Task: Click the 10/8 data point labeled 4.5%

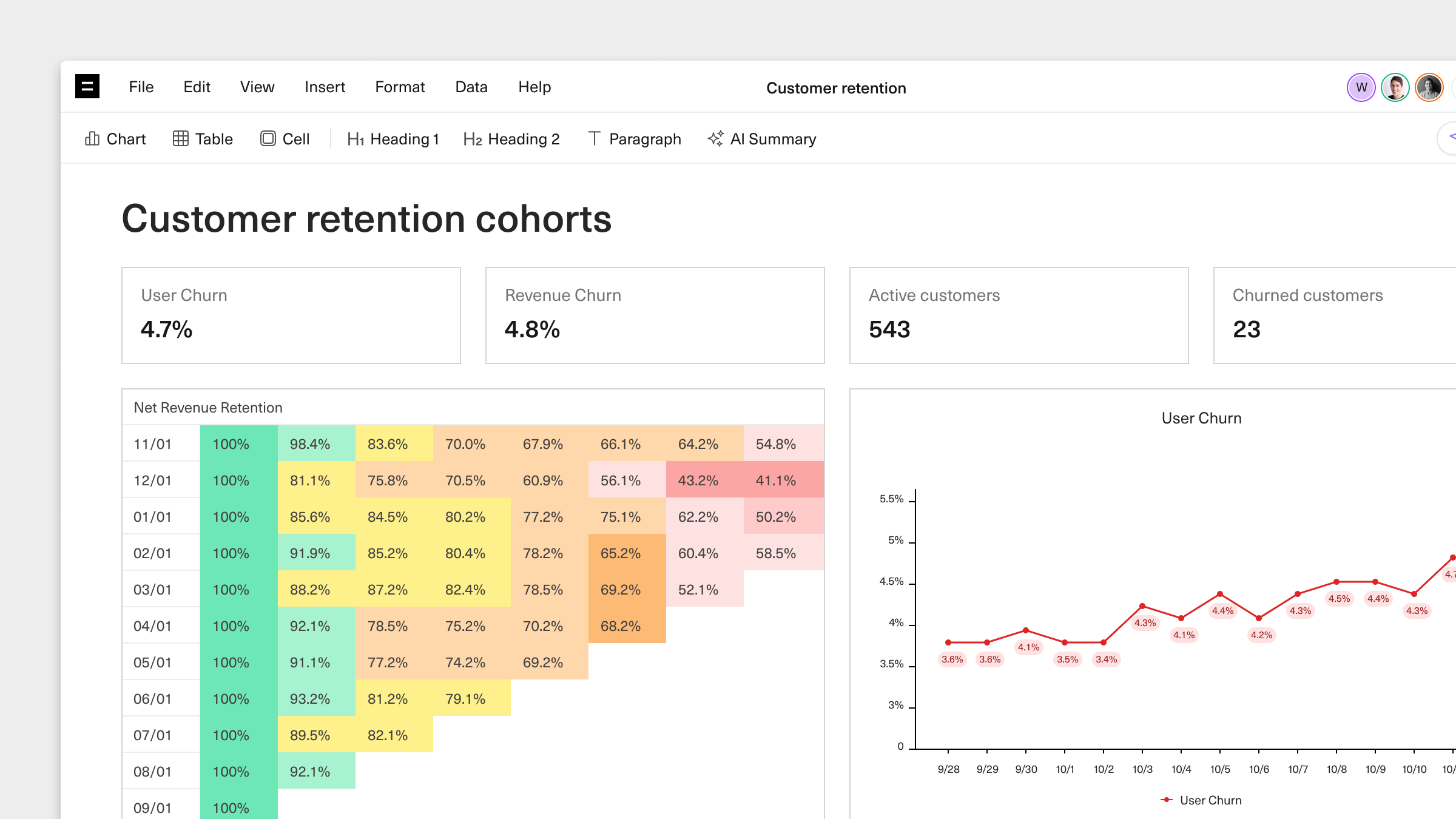Action: (1336, 582)
